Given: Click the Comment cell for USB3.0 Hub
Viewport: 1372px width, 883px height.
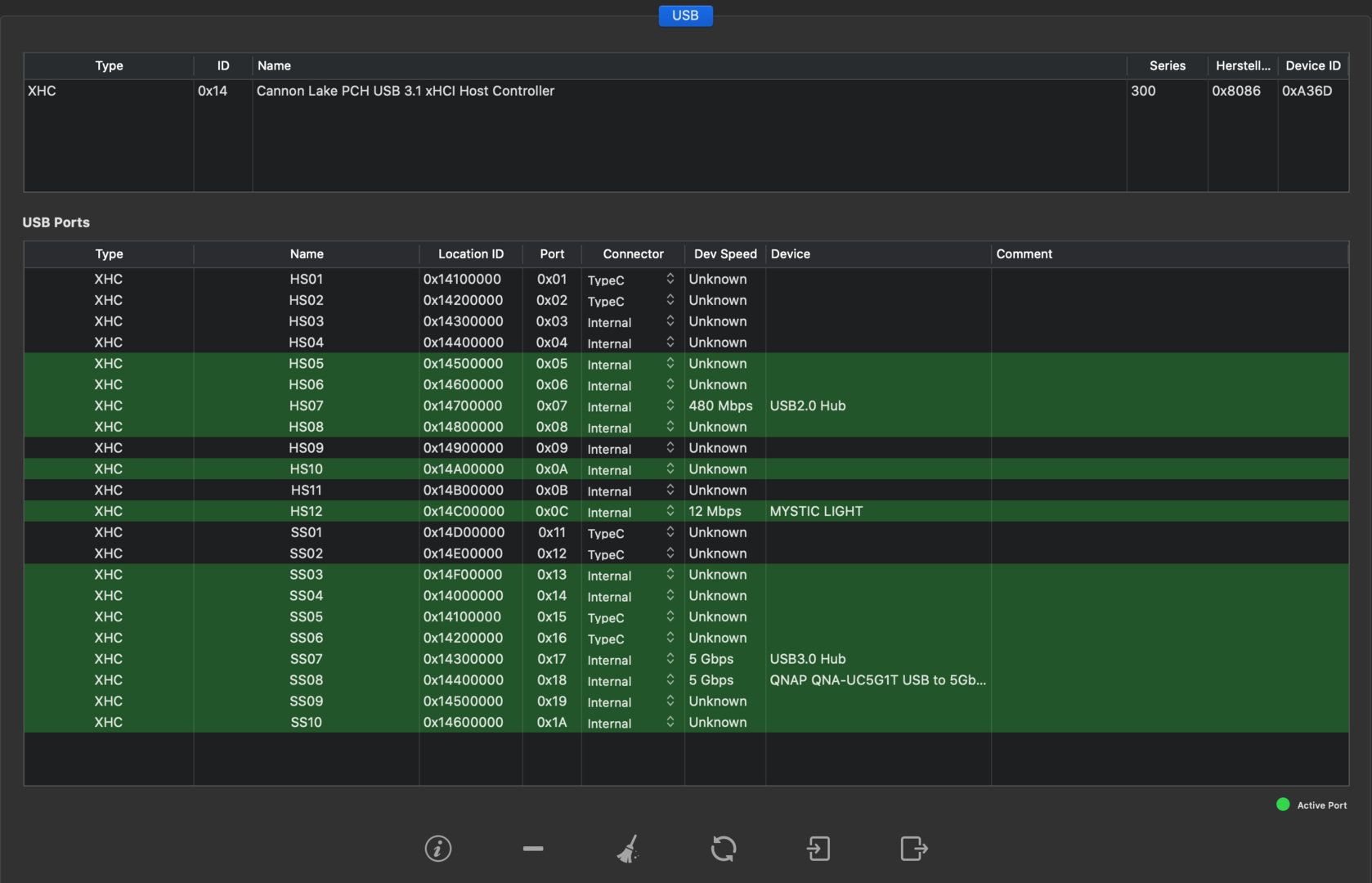Looking at the screenshot, I should tap(1169, 659).
